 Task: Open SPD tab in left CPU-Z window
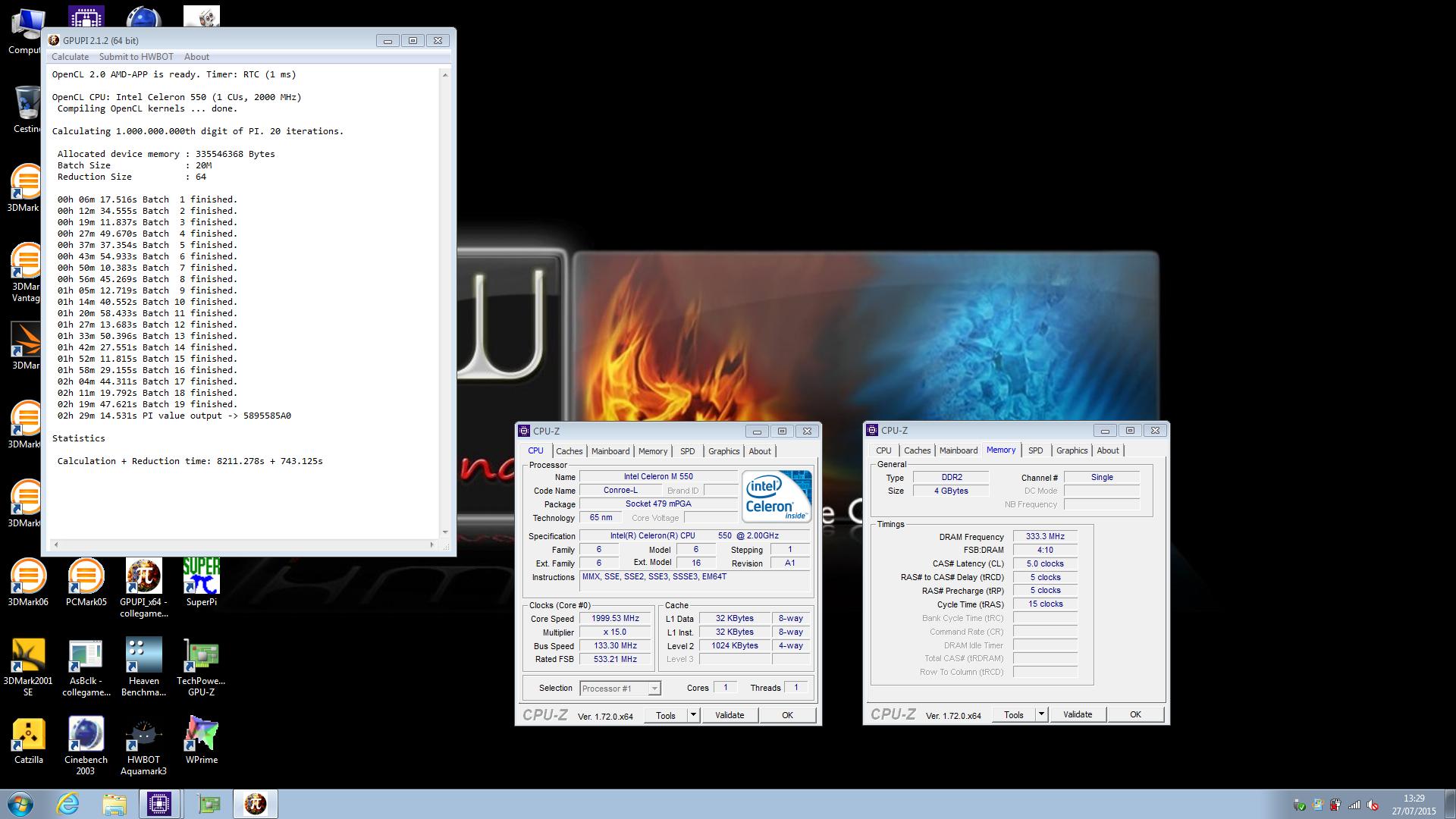[x=688, y=451]
